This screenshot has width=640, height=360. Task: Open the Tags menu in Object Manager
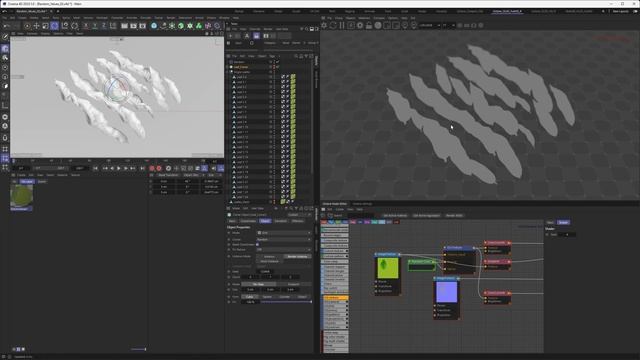pyautogui.click(x=272, y=56)
